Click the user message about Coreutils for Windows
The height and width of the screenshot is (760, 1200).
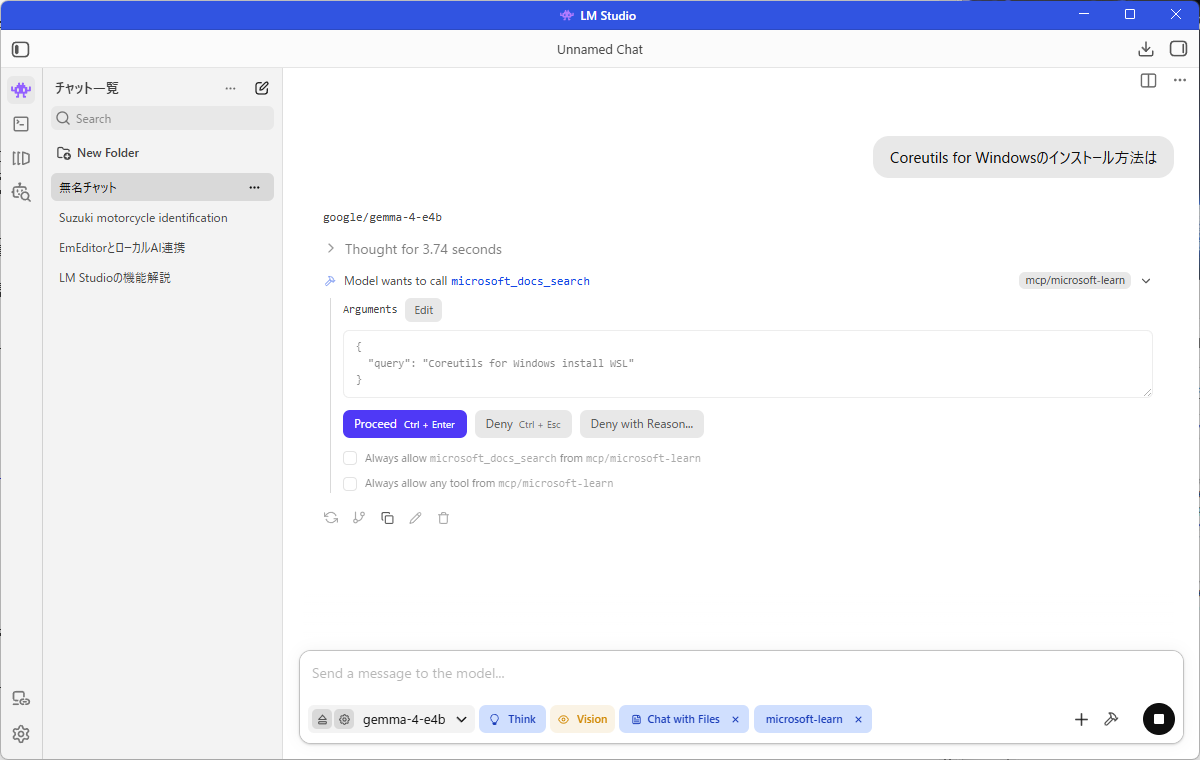point(1023,157)
